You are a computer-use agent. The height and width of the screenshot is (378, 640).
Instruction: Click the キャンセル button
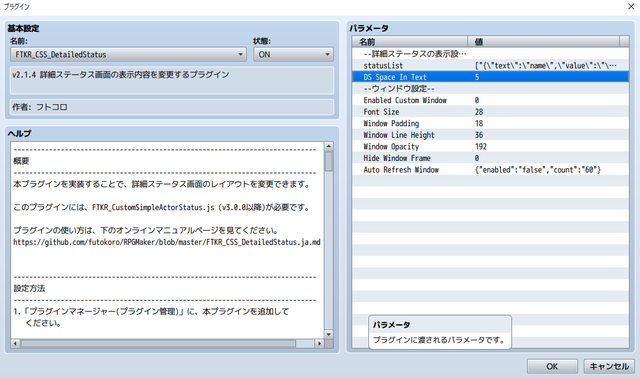[x=609, y=366]
